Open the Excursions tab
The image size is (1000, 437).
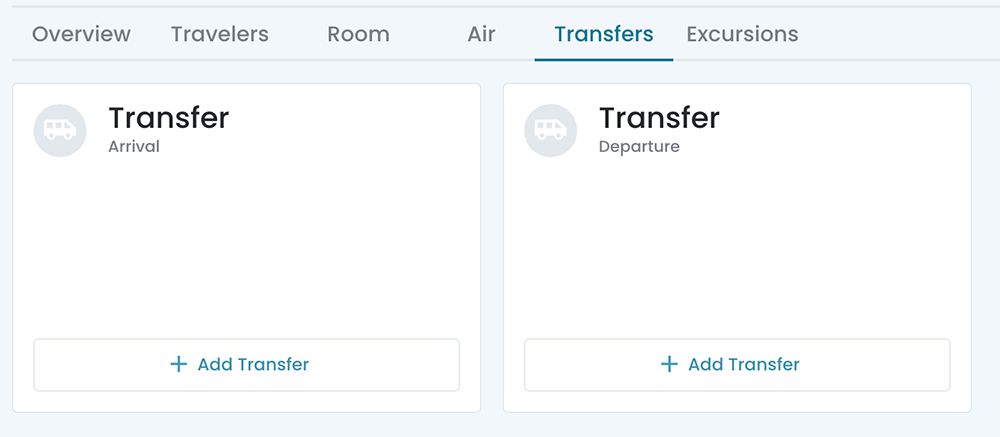click(742, 34)
